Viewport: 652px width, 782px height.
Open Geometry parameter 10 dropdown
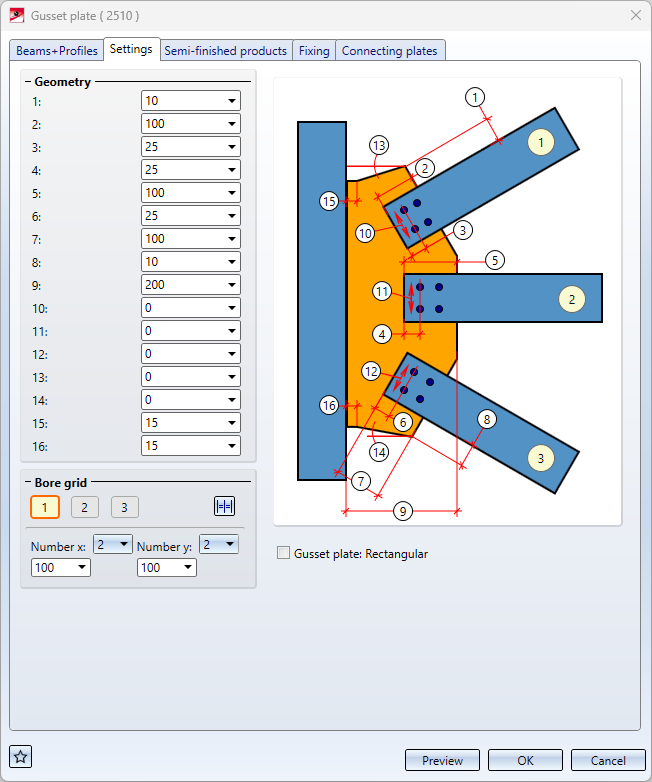coord(232,308)
